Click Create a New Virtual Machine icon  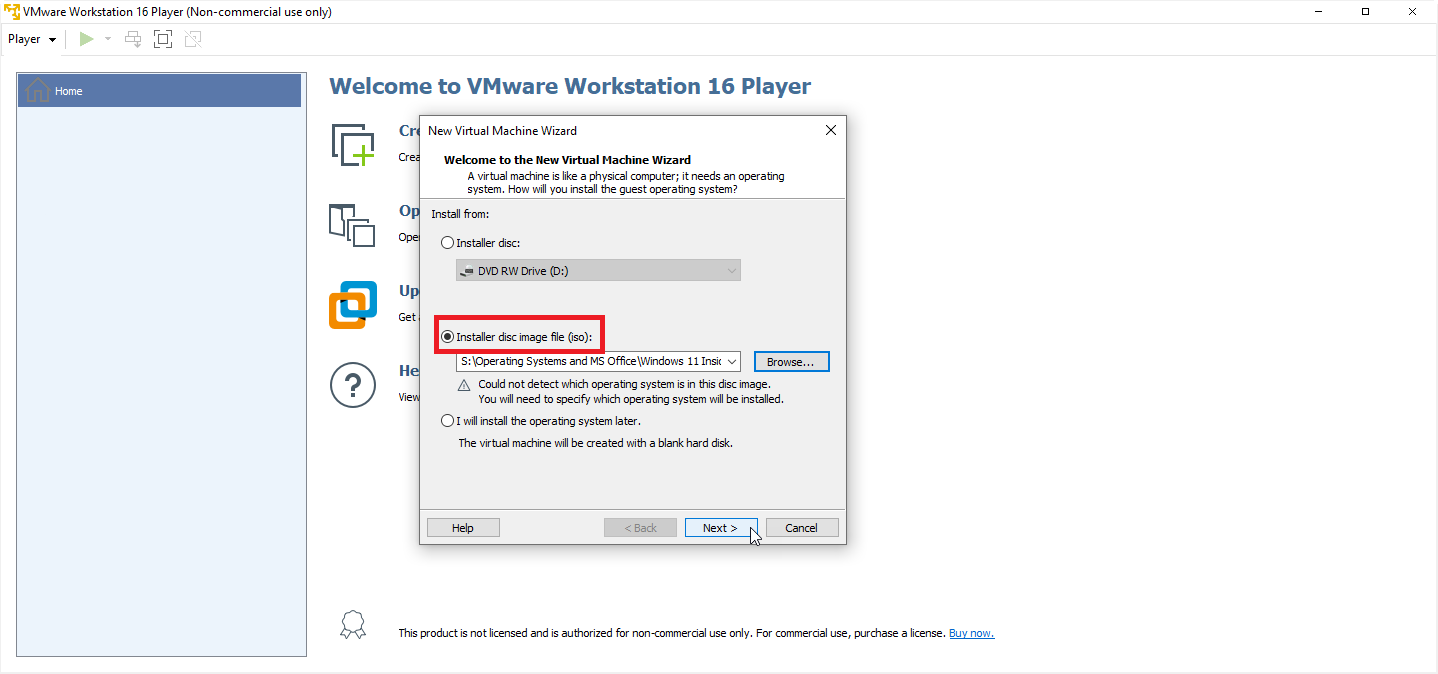tap(352, 144)
